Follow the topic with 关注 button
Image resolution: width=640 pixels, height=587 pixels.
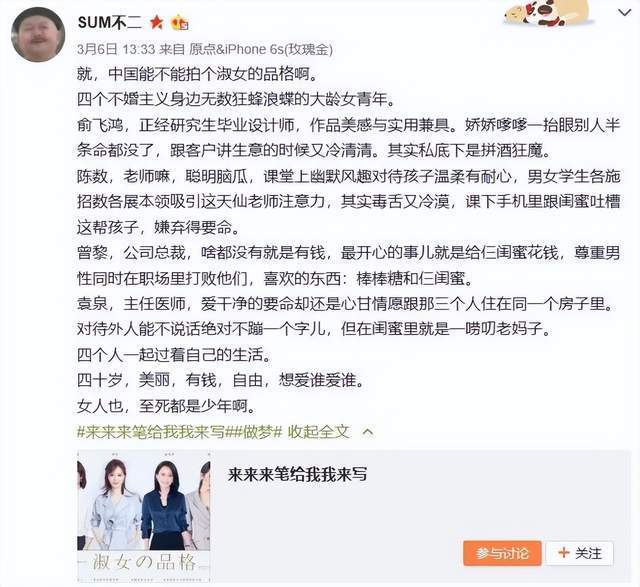(580, 553)
